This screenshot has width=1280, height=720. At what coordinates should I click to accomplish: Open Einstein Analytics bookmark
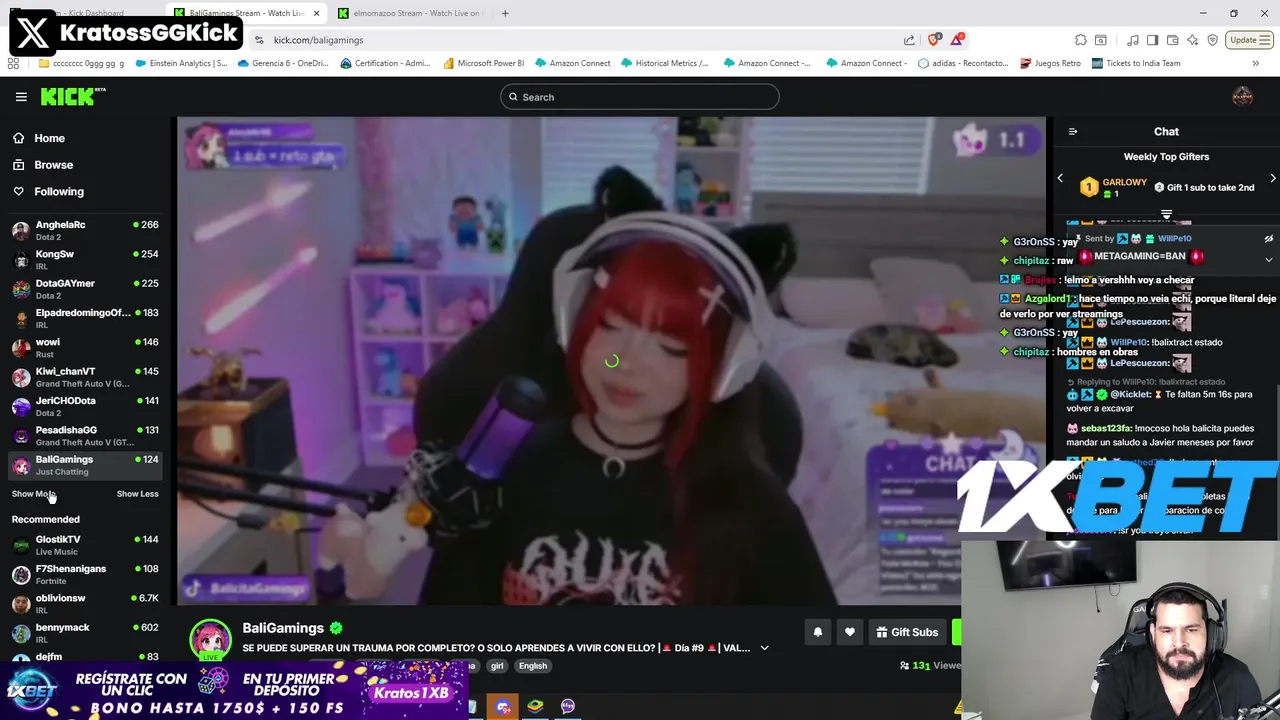[180, 63]
